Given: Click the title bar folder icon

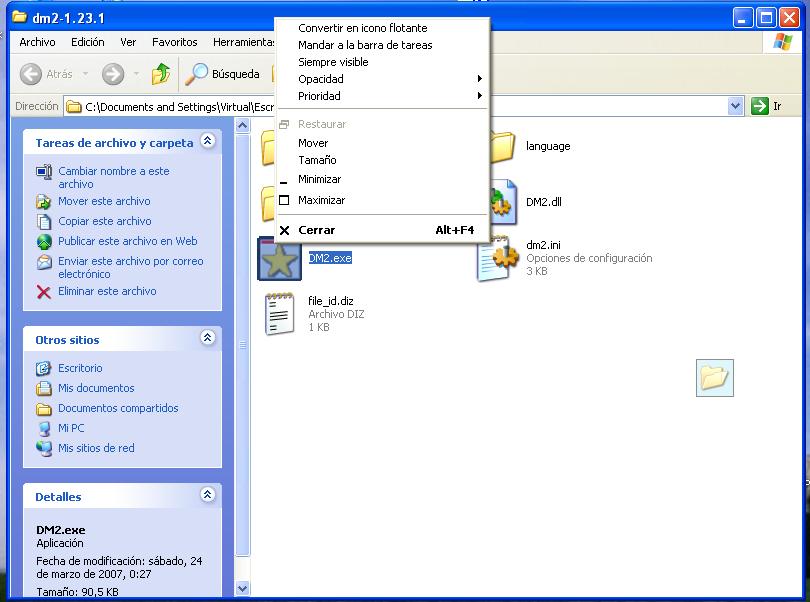Looking at the screenshot, I should (x=20, y=17).
